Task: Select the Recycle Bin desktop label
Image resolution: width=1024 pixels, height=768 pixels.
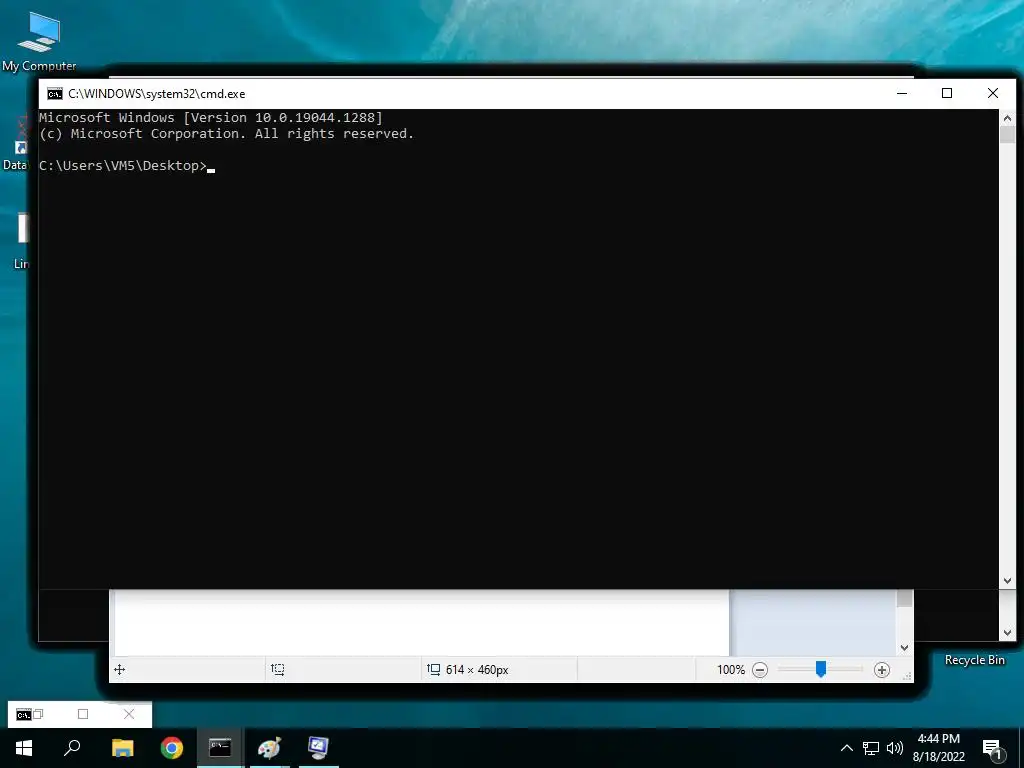Action: tap(974, 660)
